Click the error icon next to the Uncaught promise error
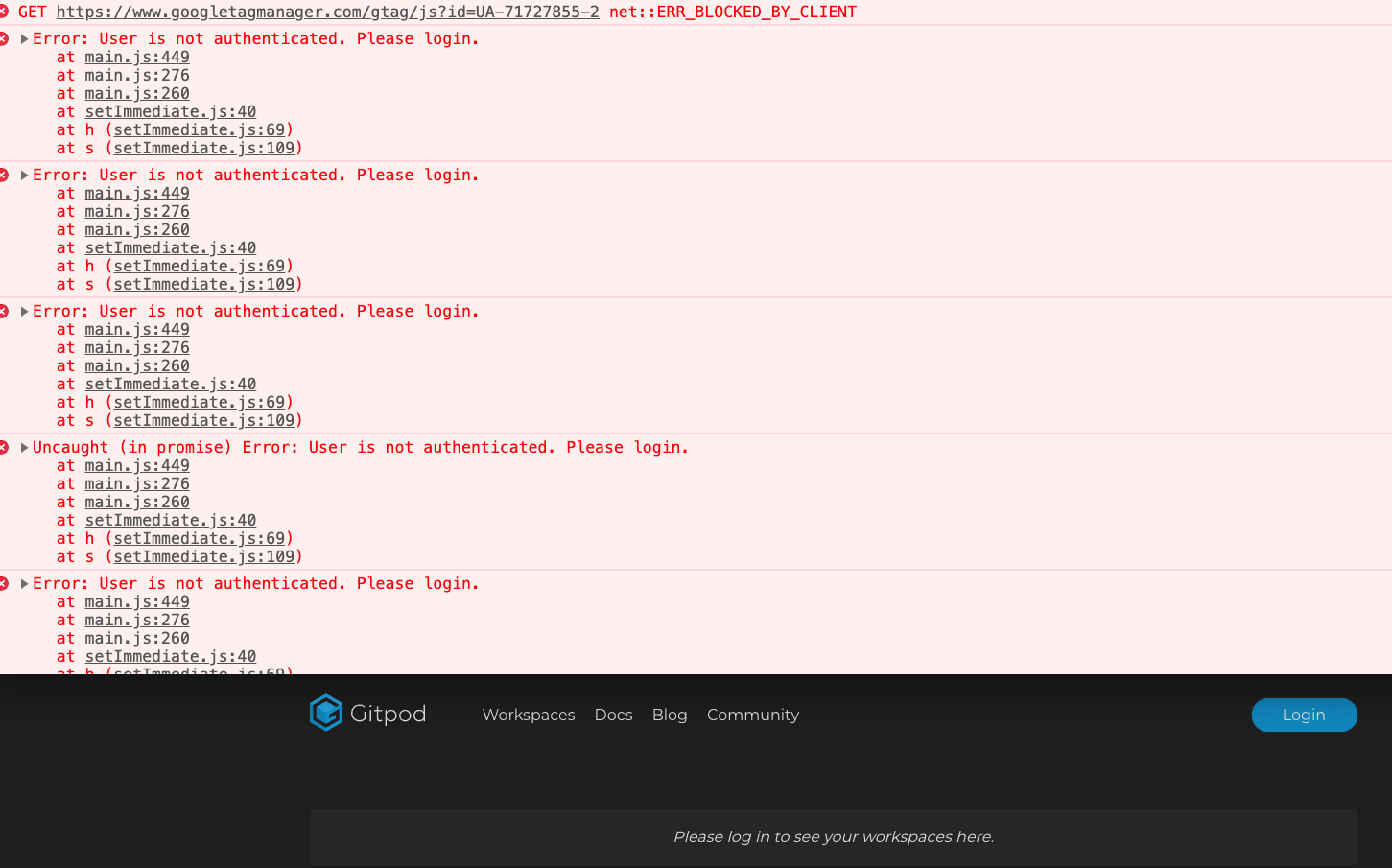 point(7,447)
